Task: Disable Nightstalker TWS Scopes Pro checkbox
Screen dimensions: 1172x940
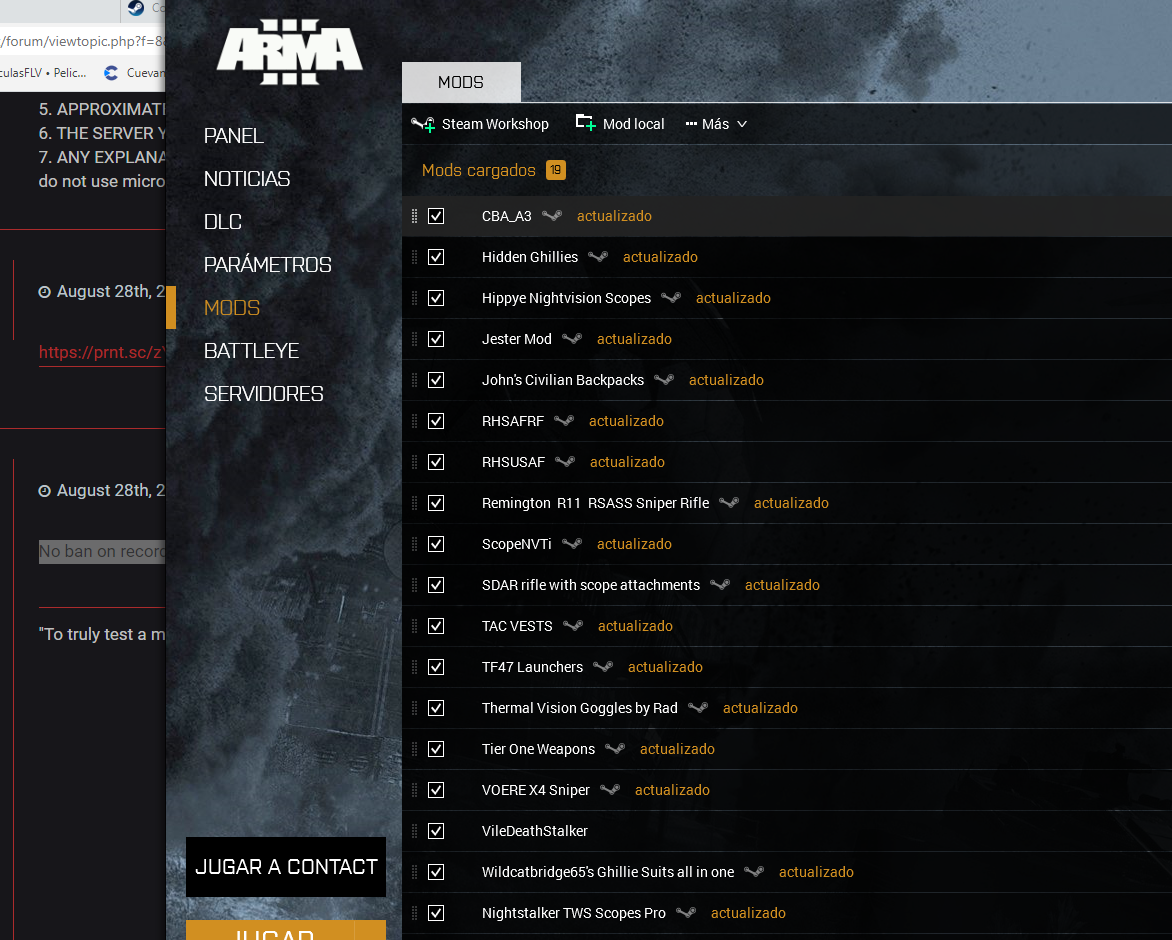Action: 436,914
